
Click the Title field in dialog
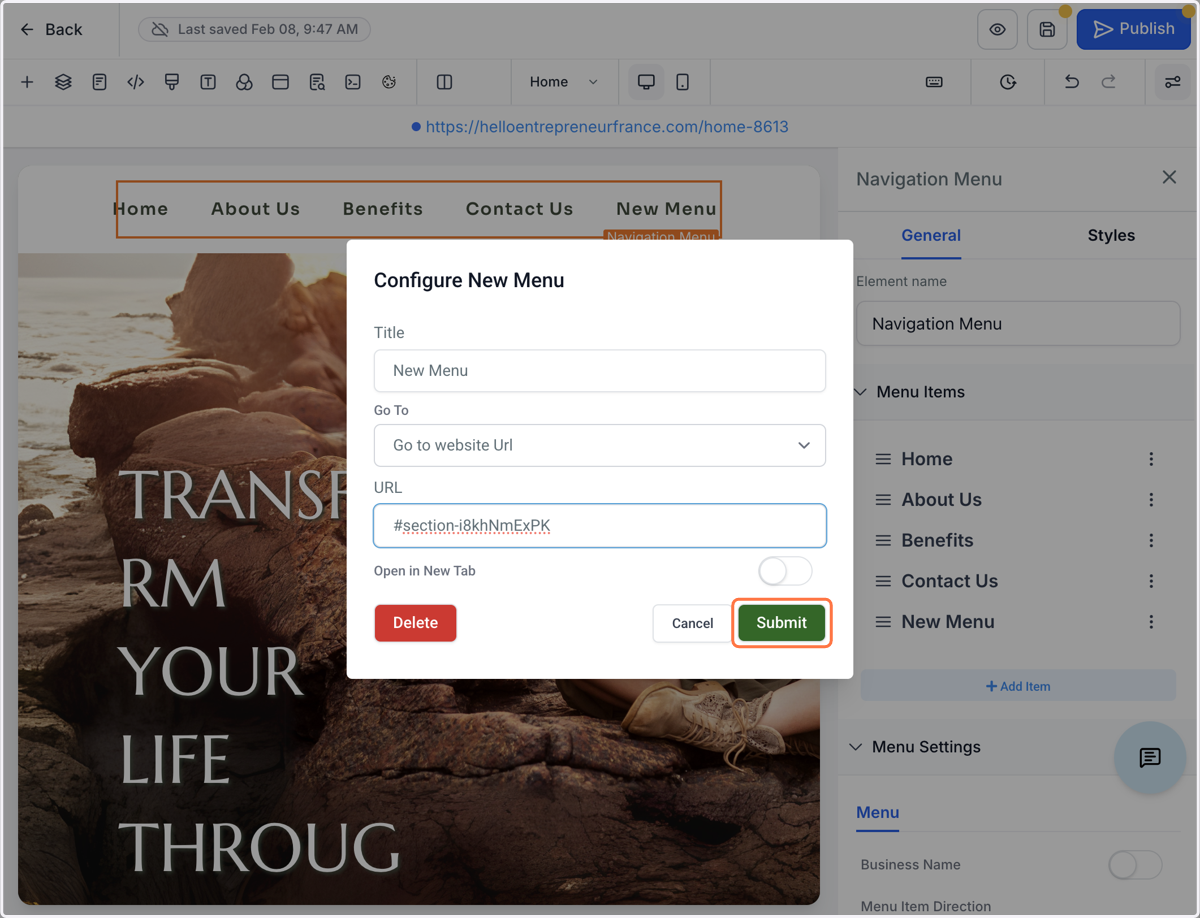coord(600,371)
